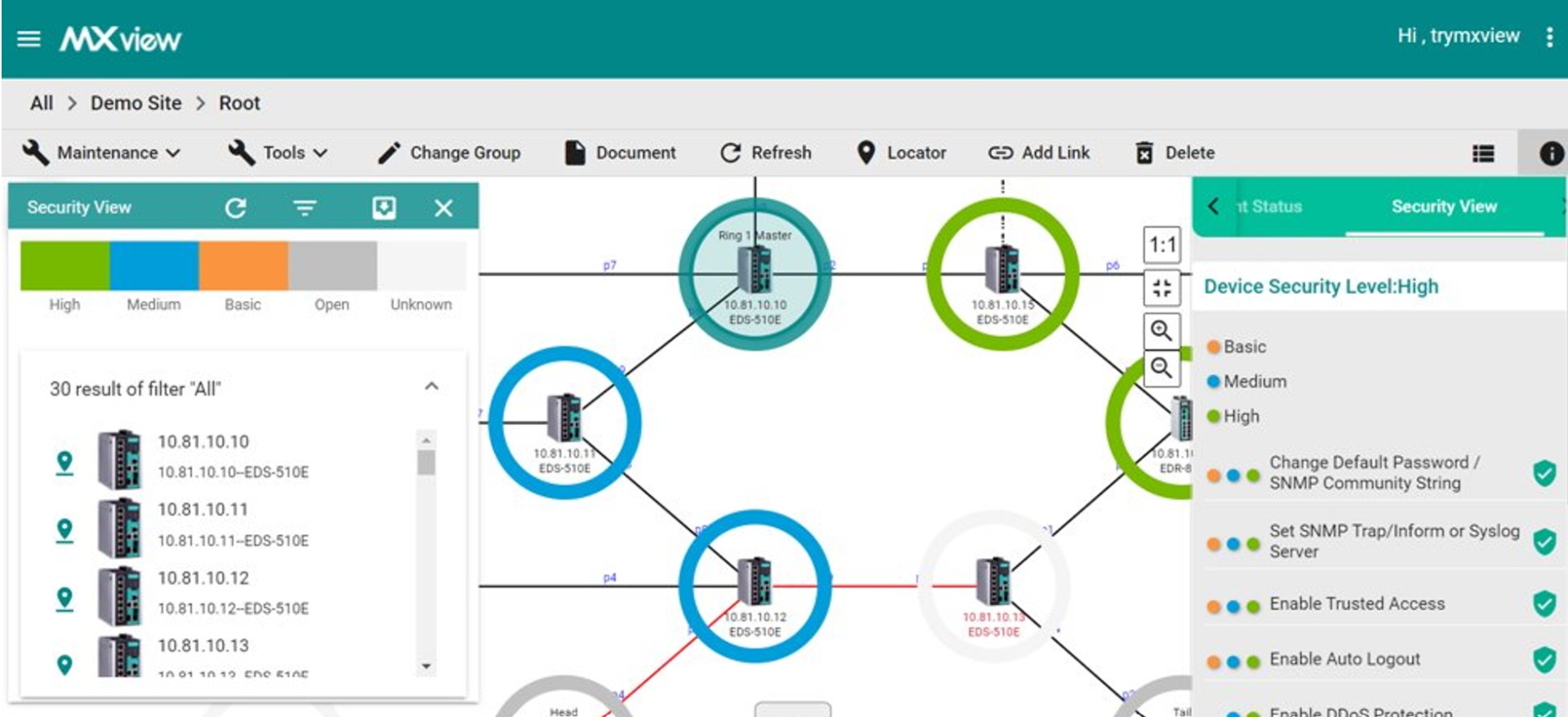Locate device 10.81.10.12 on the map
This screenshot has width=1568, height=717.
pyautogui.click(x=65, y=599)
